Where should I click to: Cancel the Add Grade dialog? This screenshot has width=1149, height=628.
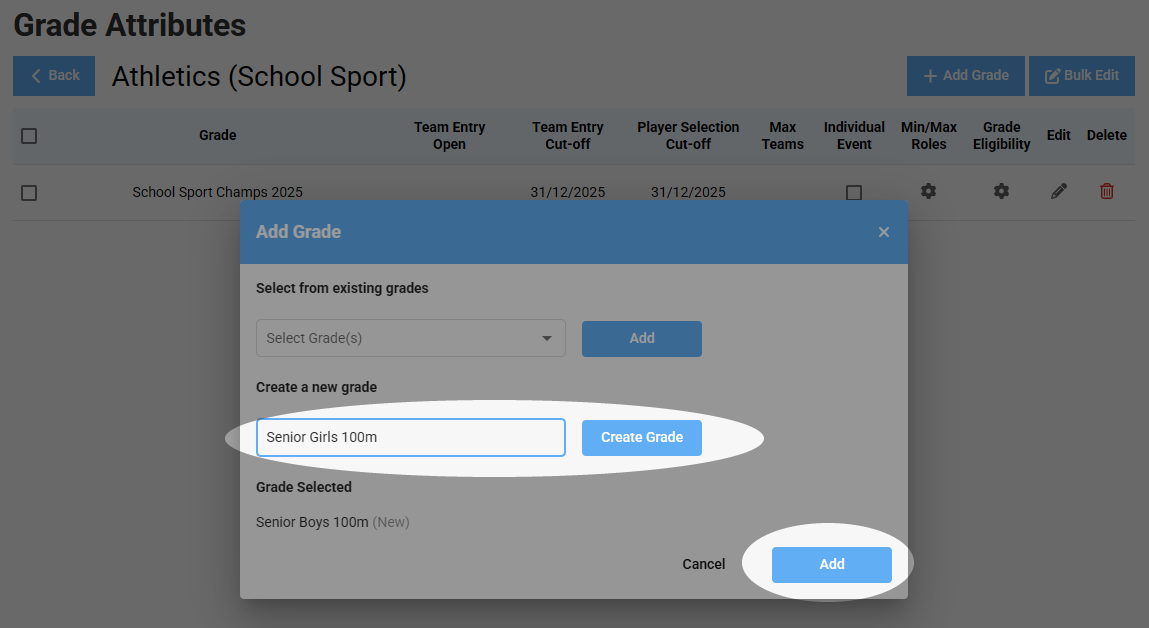point(703,564)
